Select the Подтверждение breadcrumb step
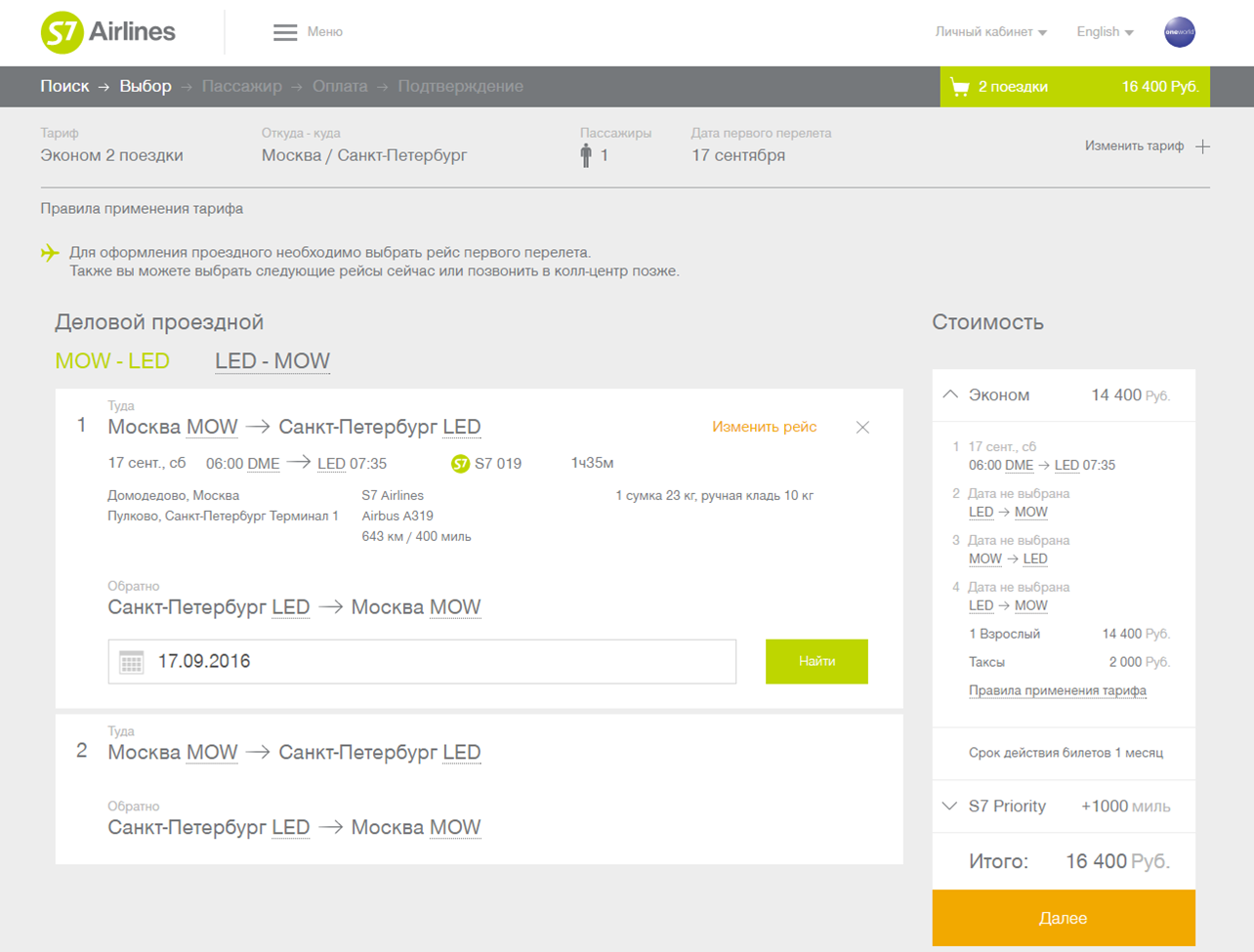The width and height of the screenshot is (1254, 952). click(x=460, y=87)
